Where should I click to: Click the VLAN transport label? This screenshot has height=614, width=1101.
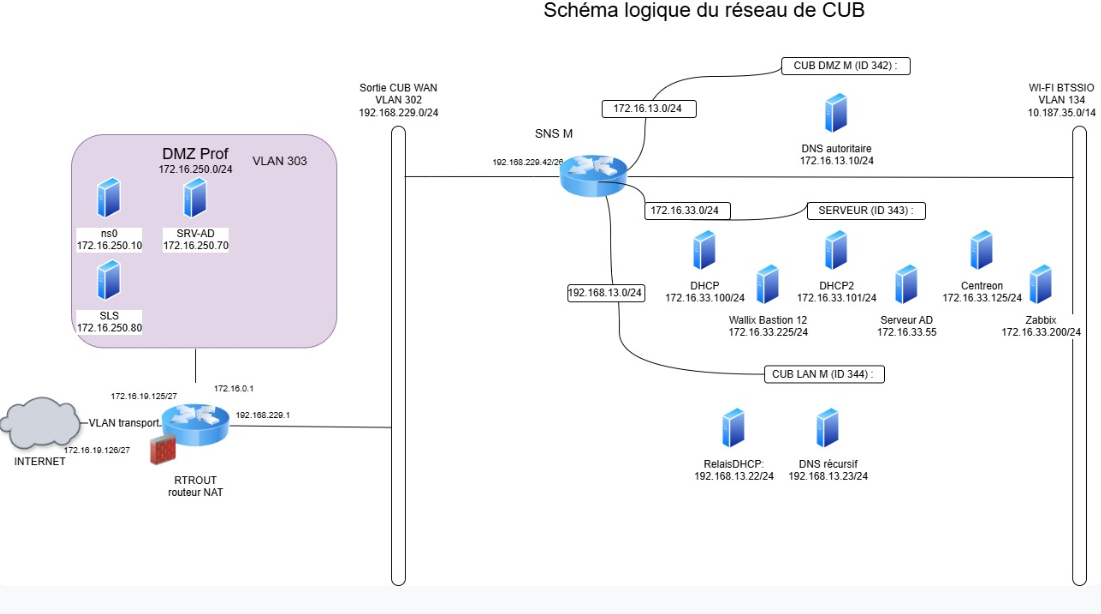click(x=124, y=423)
